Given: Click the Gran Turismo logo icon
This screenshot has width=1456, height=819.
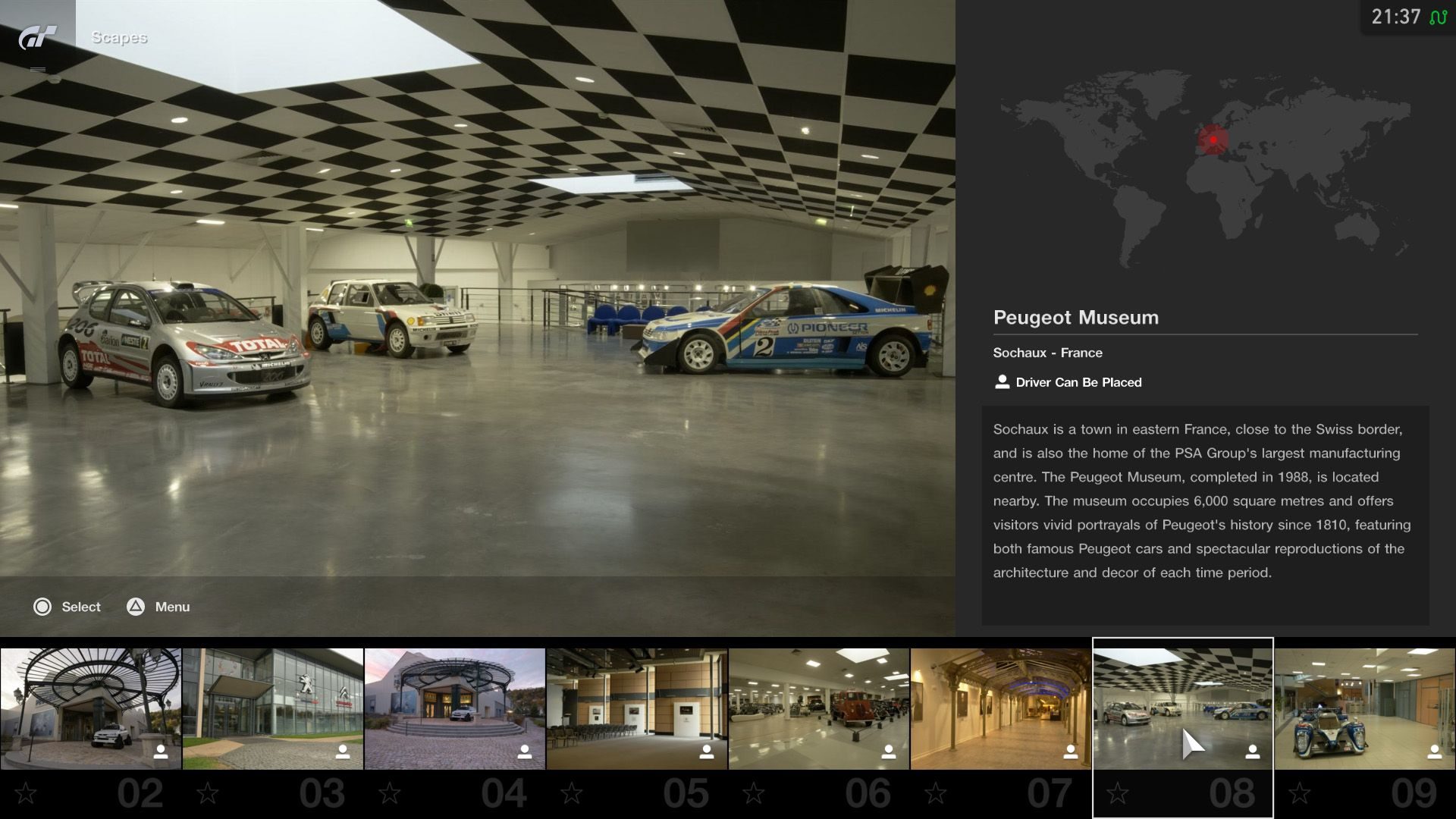Looking at the screenshot, I should [37, 37].
